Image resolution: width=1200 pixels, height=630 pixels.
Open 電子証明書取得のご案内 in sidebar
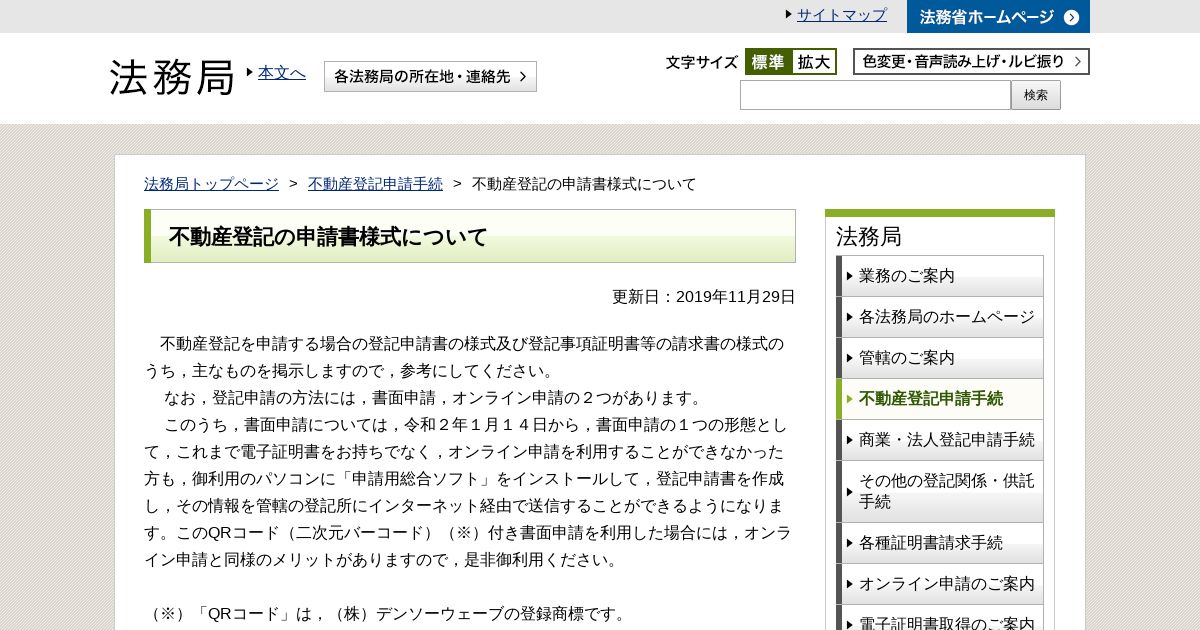940,620
